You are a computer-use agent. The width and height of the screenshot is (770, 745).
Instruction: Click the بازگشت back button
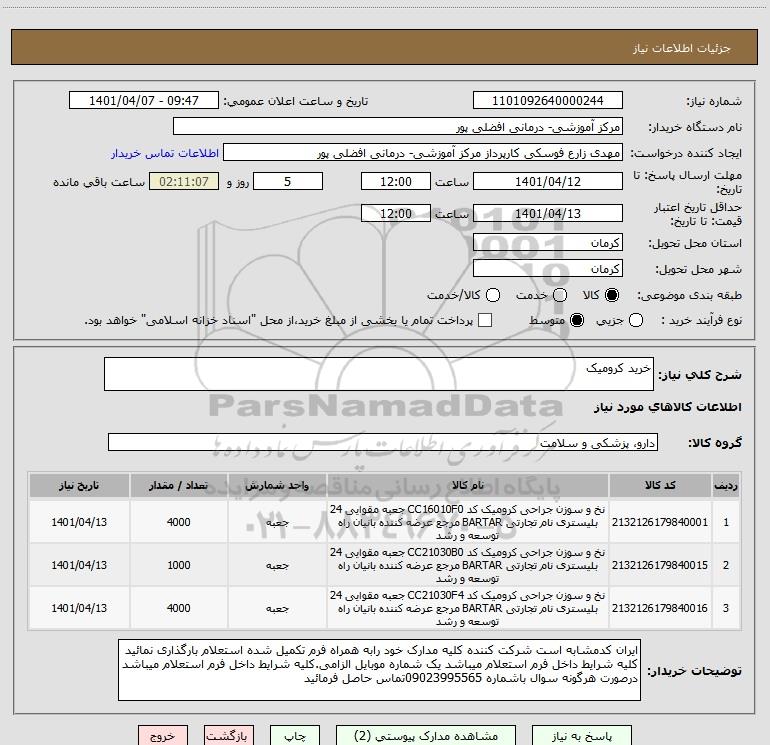(x=229, y=736)
